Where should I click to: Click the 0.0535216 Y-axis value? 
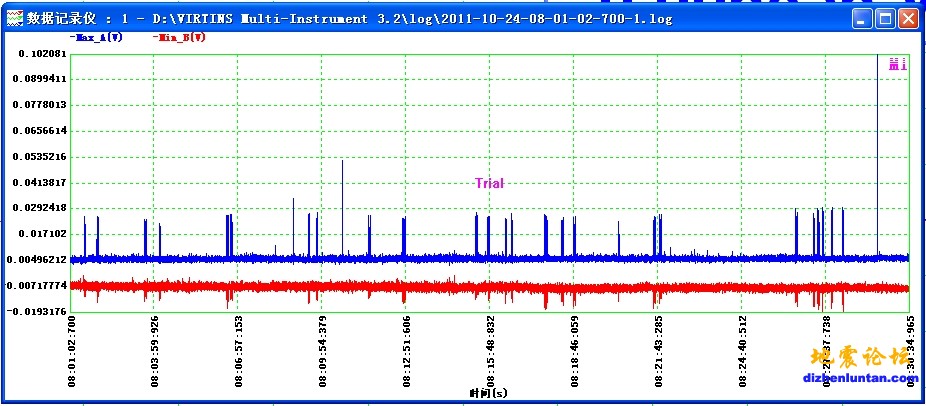41,157
